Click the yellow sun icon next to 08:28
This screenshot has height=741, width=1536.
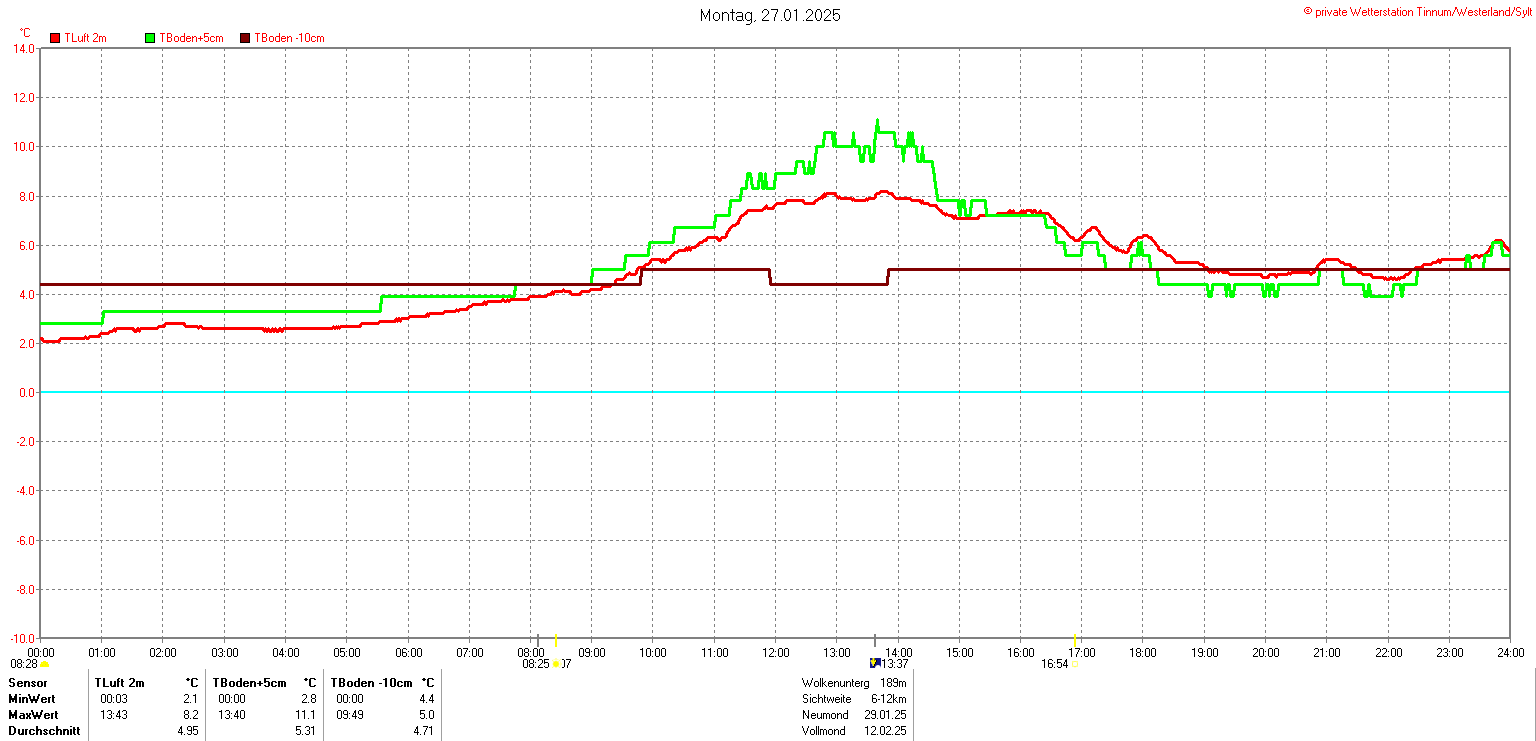44,664
